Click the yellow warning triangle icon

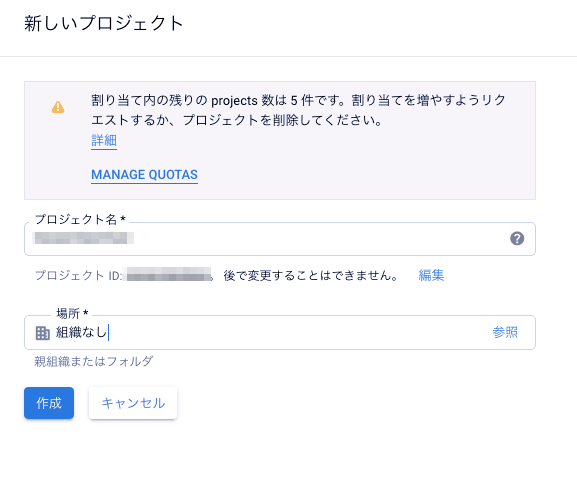[x=58, y=107]
